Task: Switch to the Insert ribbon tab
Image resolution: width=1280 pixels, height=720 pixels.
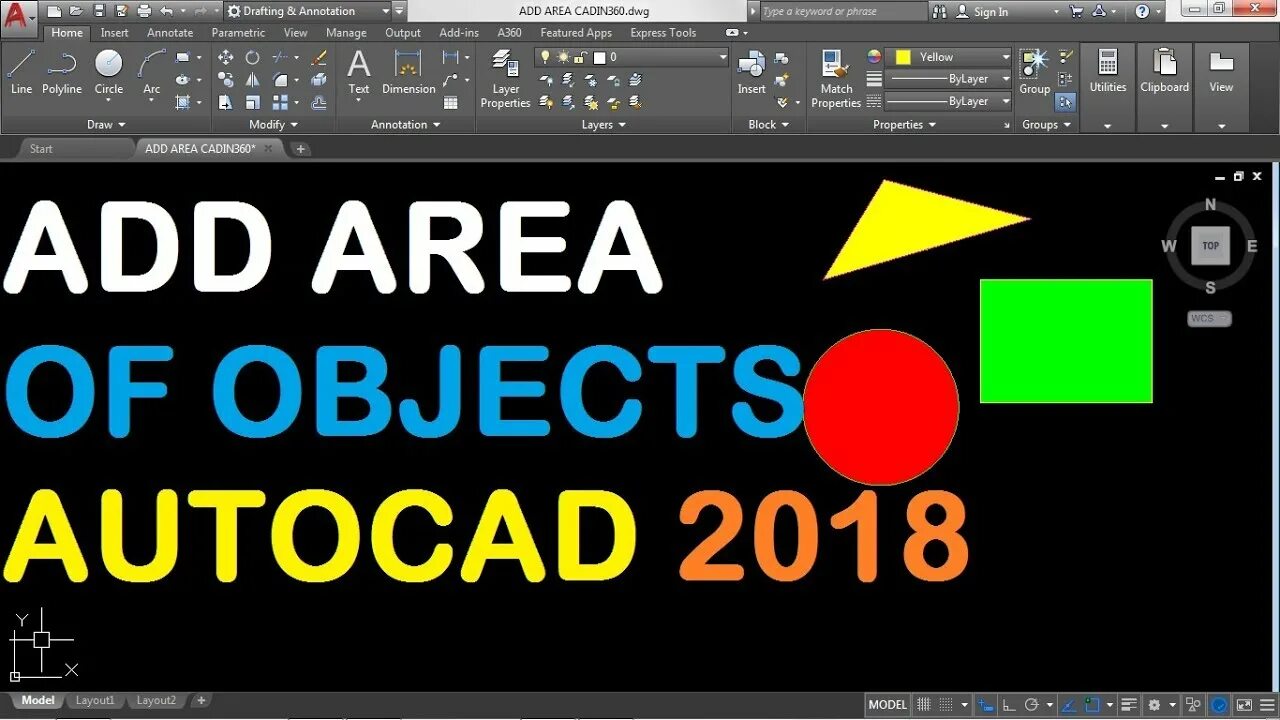Action: [x=115, y=32]
